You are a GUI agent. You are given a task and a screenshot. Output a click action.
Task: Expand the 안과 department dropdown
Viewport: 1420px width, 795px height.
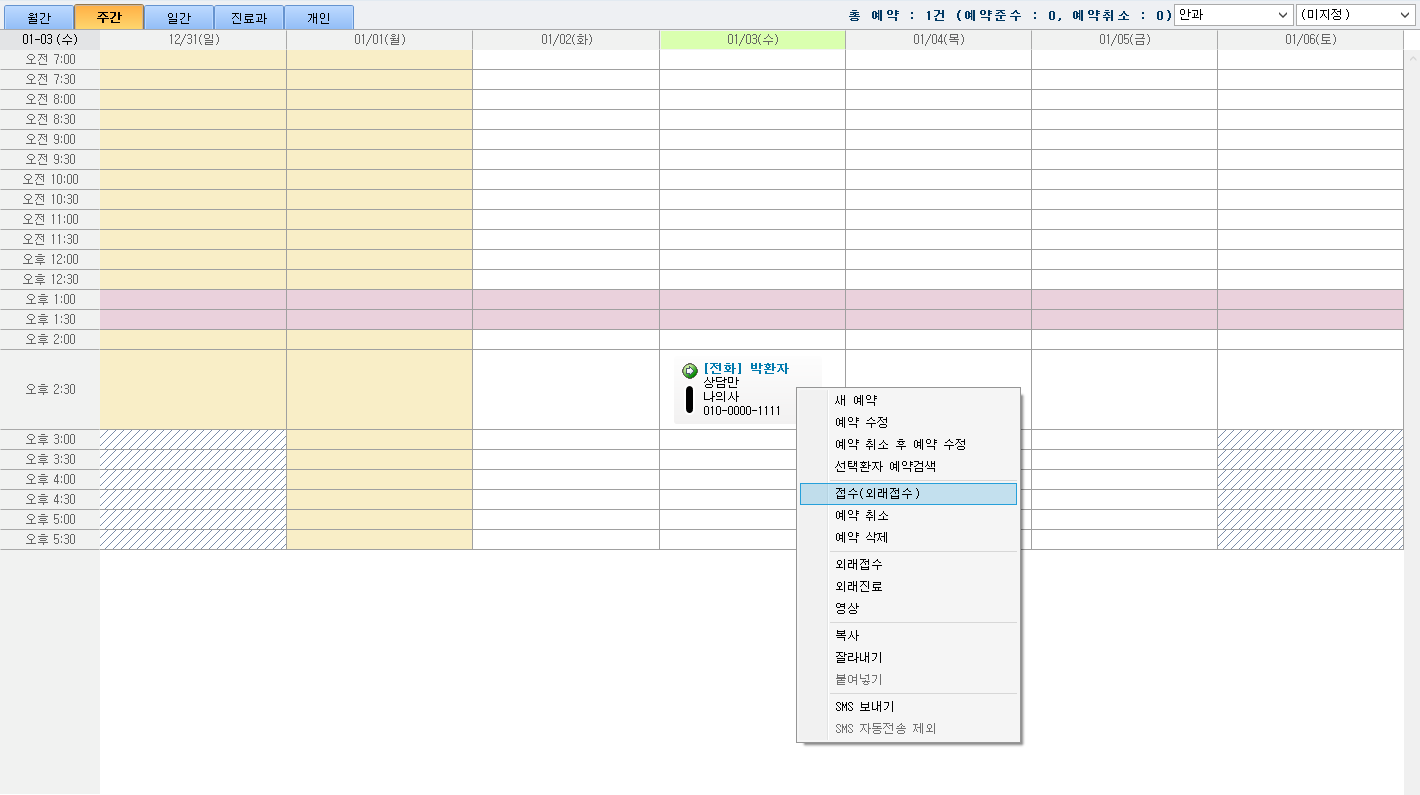tap(1233, 15)
